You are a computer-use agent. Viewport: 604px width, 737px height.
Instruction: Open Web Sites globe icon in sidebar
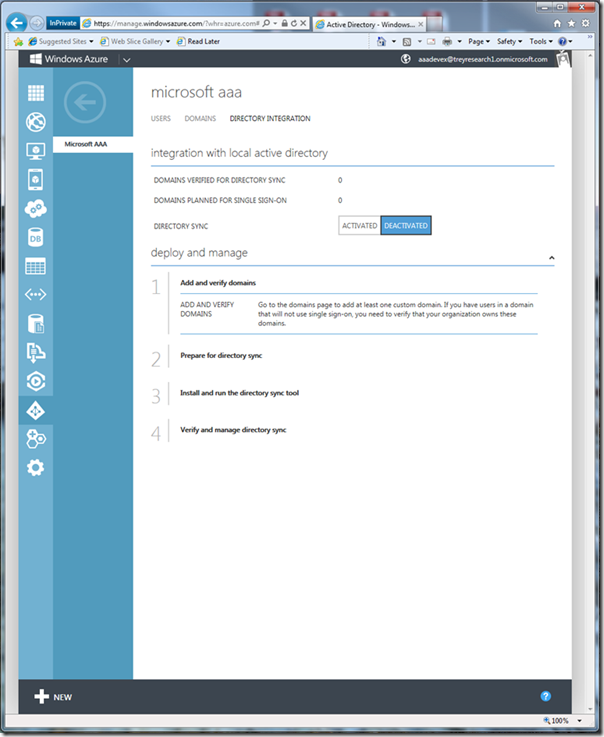coord(36,122)
